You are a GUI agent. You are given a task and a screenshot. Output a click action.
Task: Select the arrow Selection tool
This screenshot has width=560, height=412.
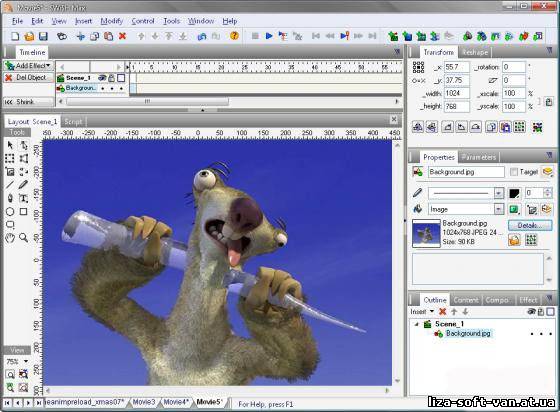tap(10, 145)
